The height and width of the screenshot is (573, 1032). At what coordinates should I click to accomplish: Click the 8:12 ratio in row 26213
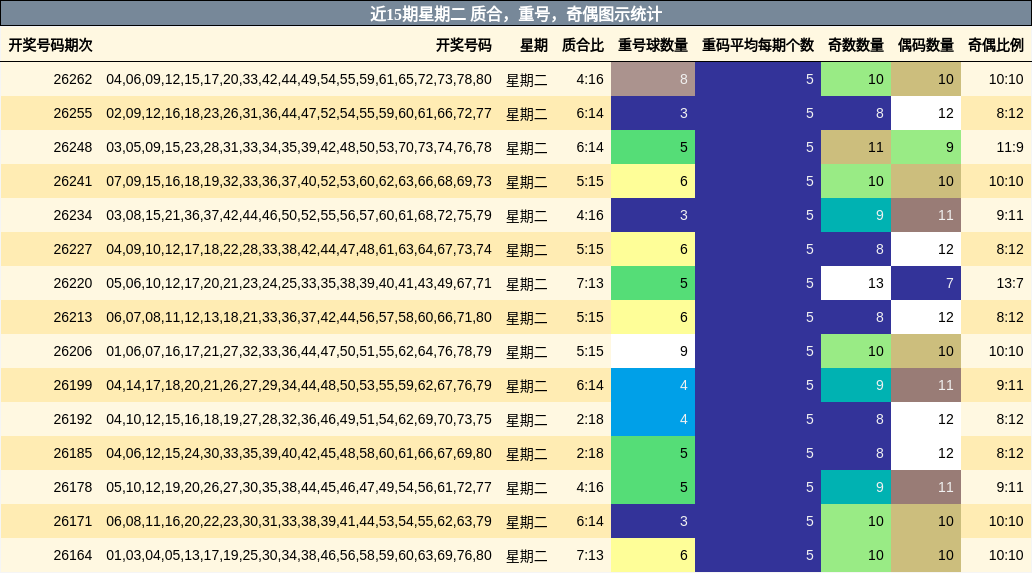pos(1010,317)
